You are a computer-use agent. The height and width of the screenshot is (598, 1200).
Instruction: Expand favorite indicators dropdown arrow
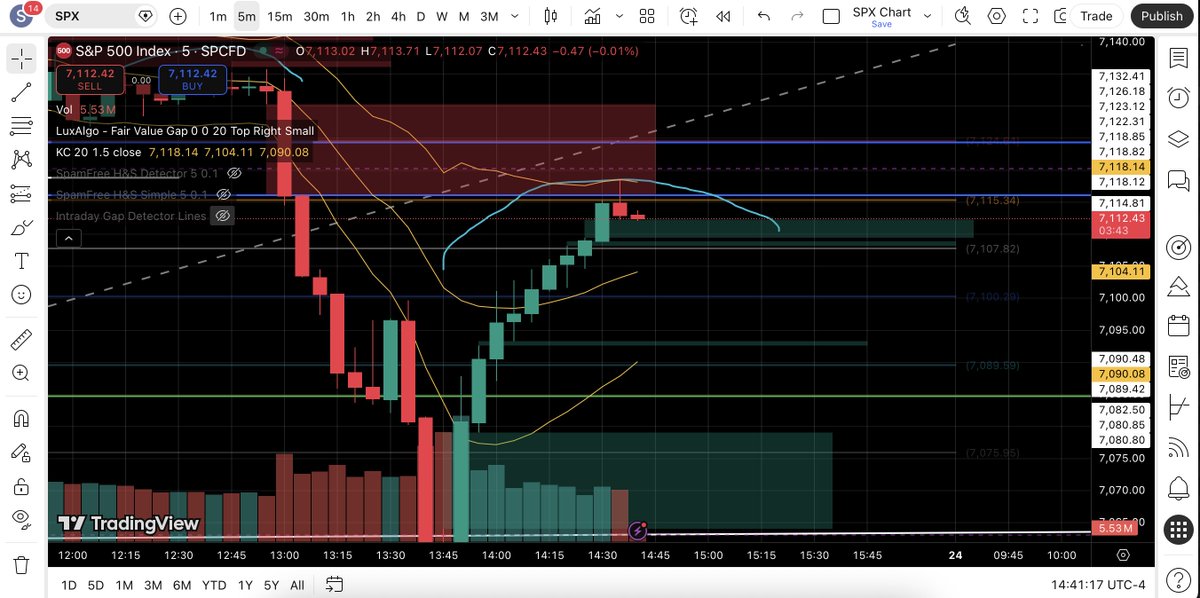pyautogui.click(x=620, y=16)
